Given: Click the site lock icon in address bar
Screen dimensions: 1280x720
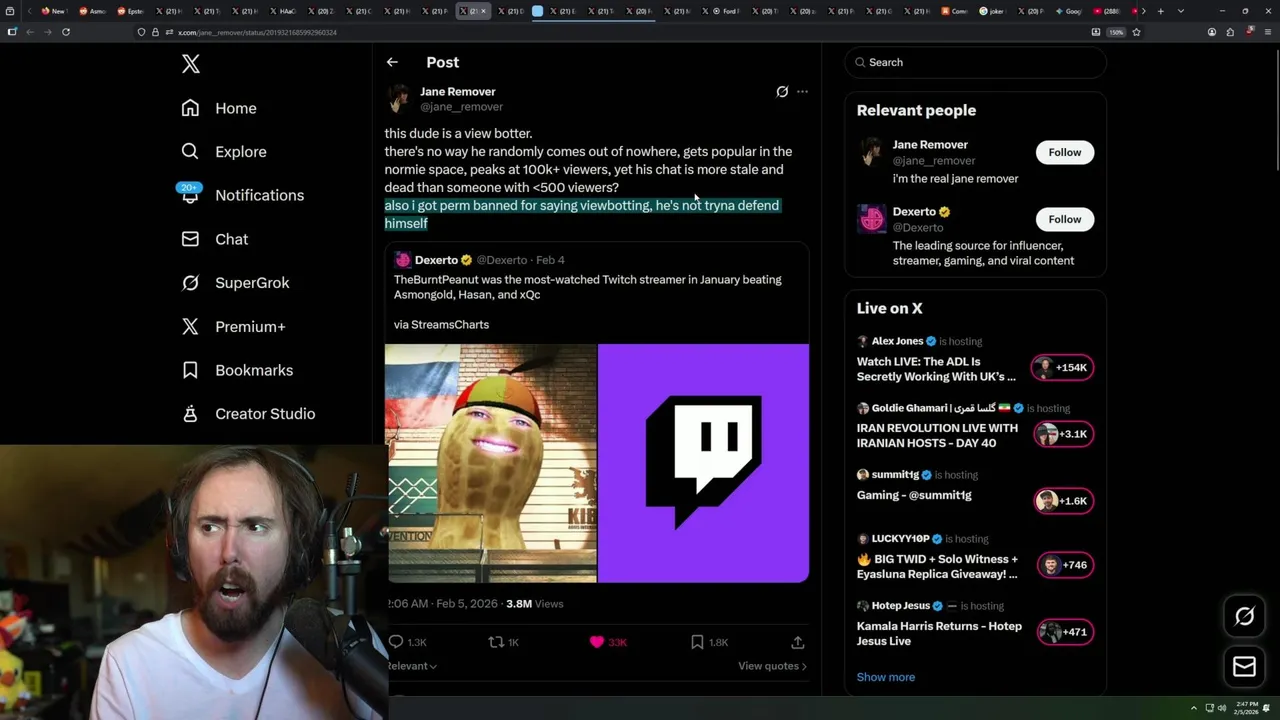Looking at the screenshot, I should pos(155,32).
